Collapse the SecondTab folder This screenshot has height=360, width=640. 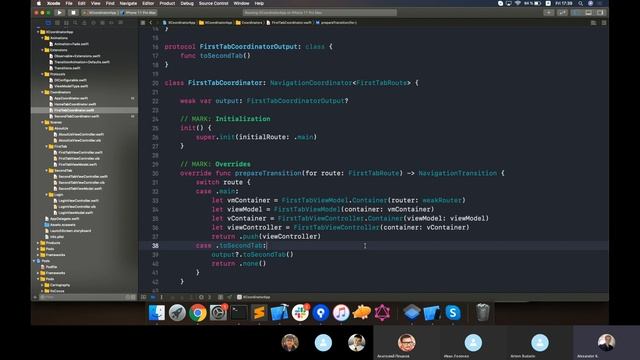47,171
